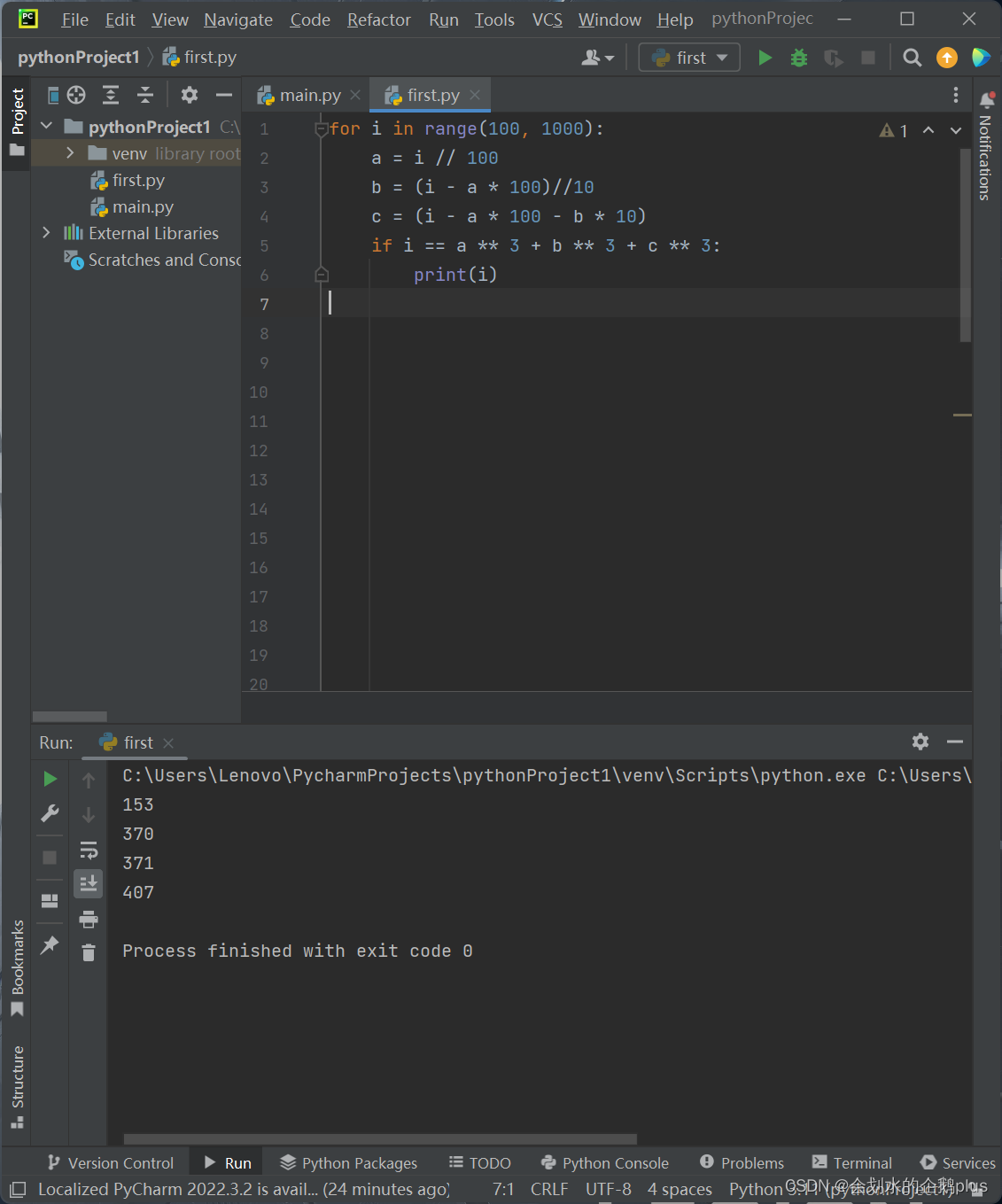Click the UTF-8 encoding status
This screenshot has height=1204, width=1002.
[x=609, y=1189]
